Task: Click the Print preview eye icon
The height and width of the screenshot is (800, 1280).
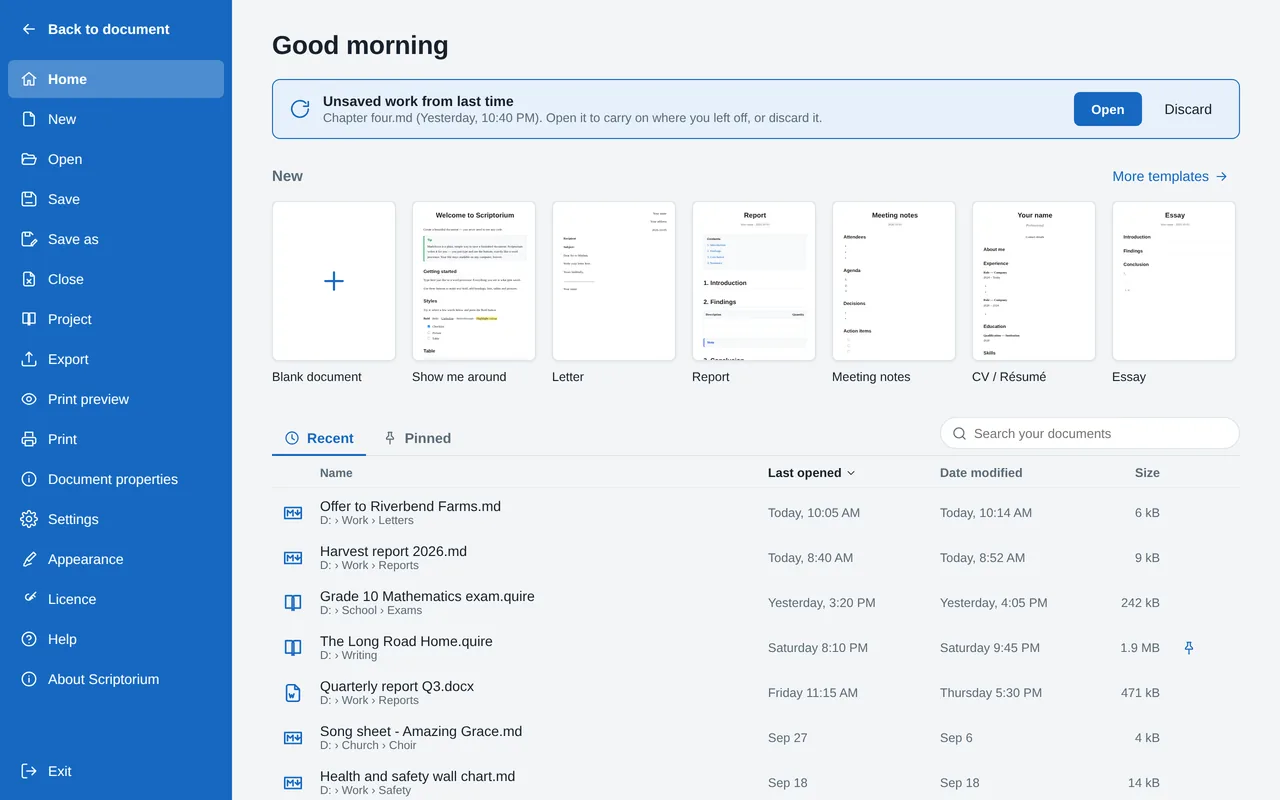Action: click(x=29, y=399)
